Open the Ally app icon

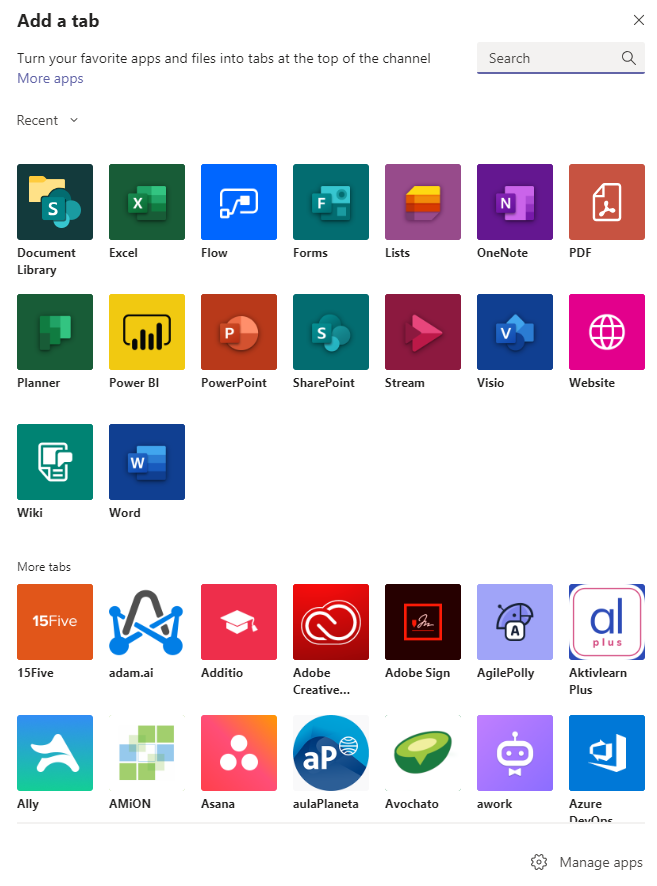(55, 753)
